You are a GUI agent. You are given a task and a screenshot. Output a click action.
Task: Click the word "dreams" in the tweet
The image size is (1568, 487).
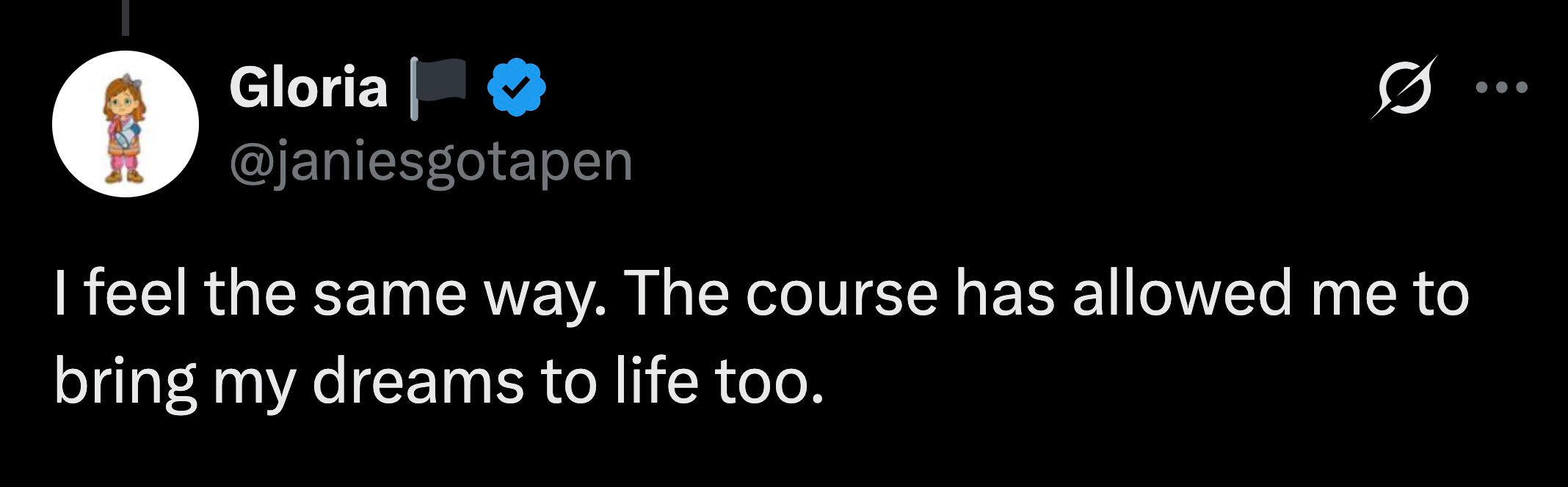click(418, 381)
